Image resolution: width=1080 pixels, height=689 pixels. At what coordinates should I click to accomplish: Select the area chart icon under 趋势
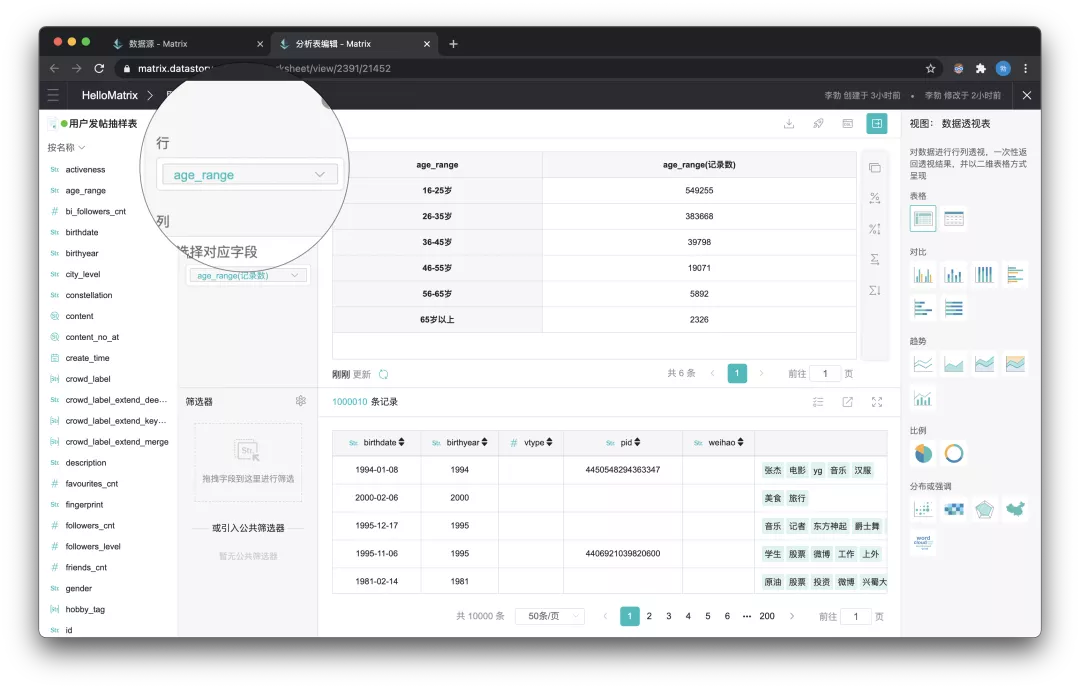pyautogui.click(x=953, y=364)
